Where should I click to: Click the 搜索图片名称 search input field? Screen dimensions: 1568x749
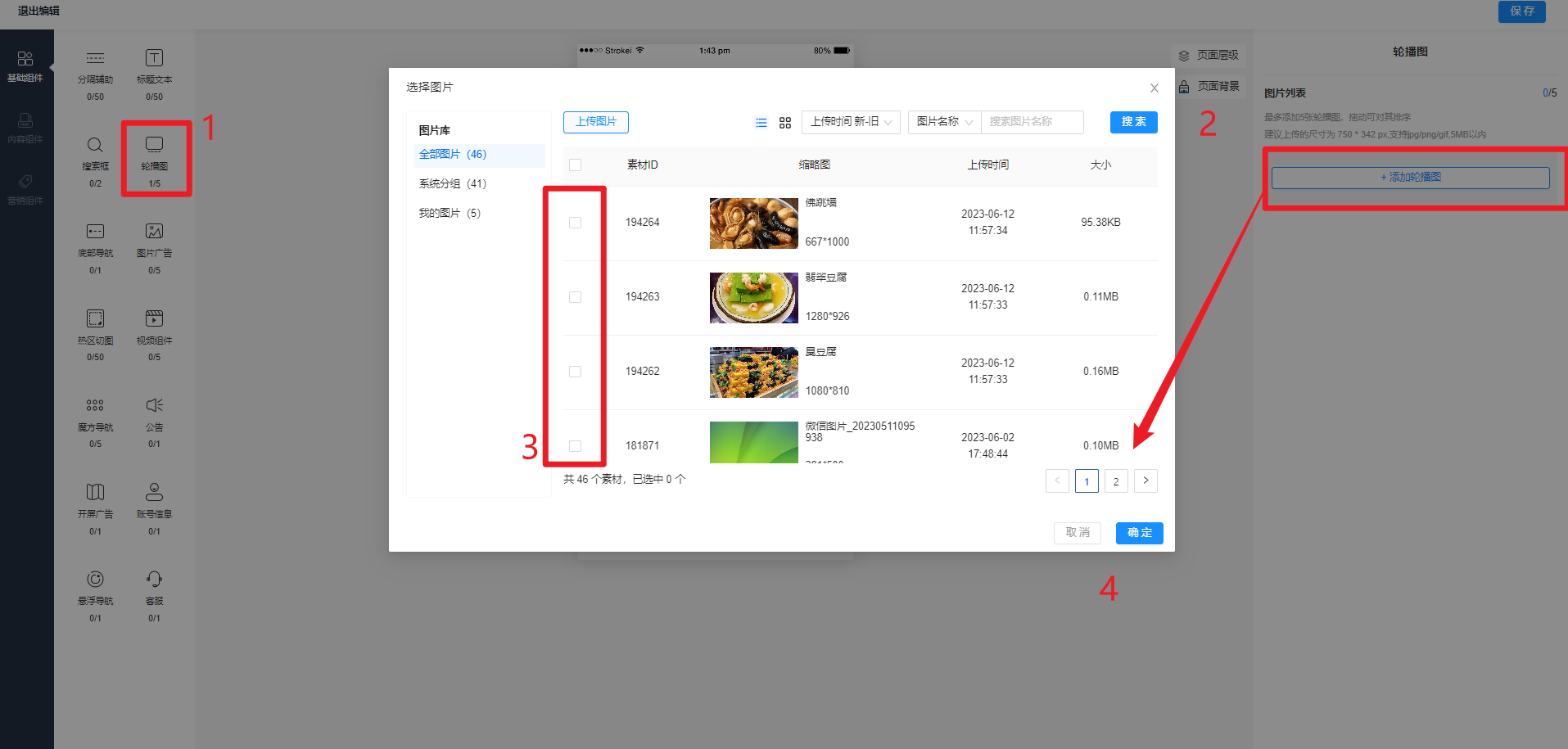pyautogui.click(x=1032, y=122)
